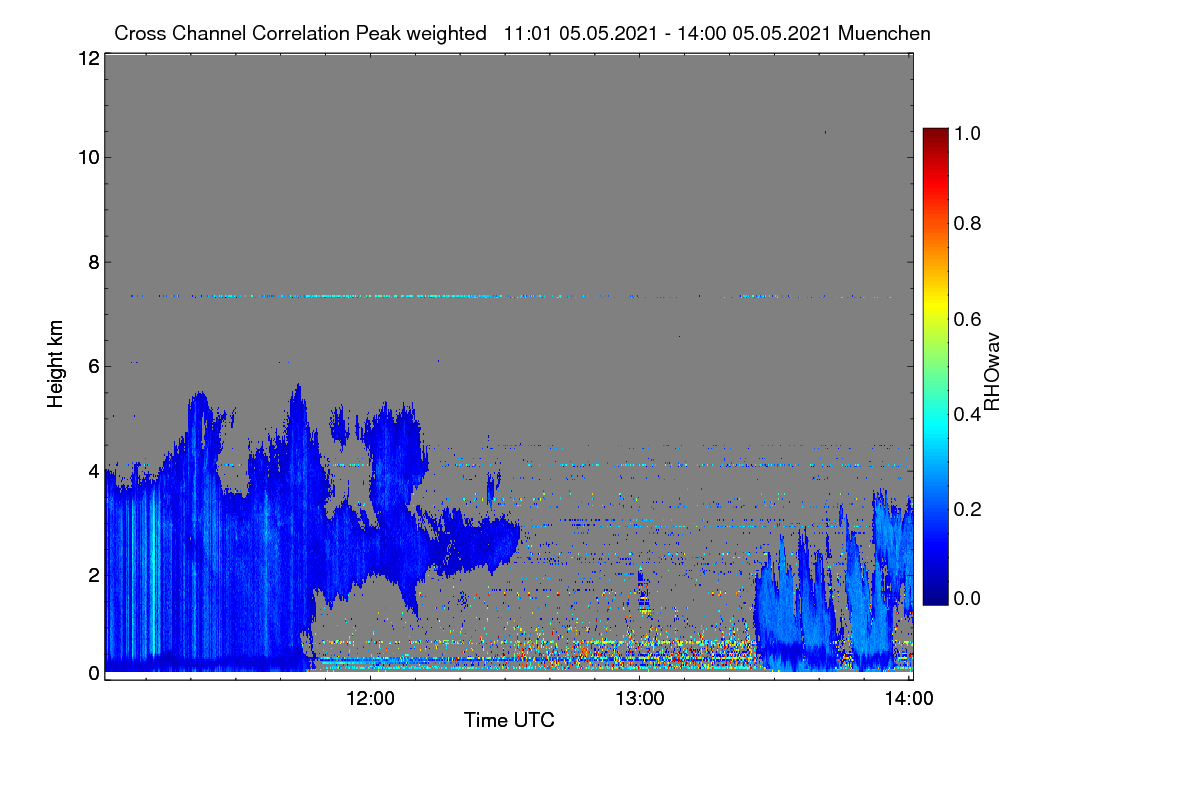Click the colorbar value 0.6
Viewport: 1200px width, 800px height.
click(969, 320)
